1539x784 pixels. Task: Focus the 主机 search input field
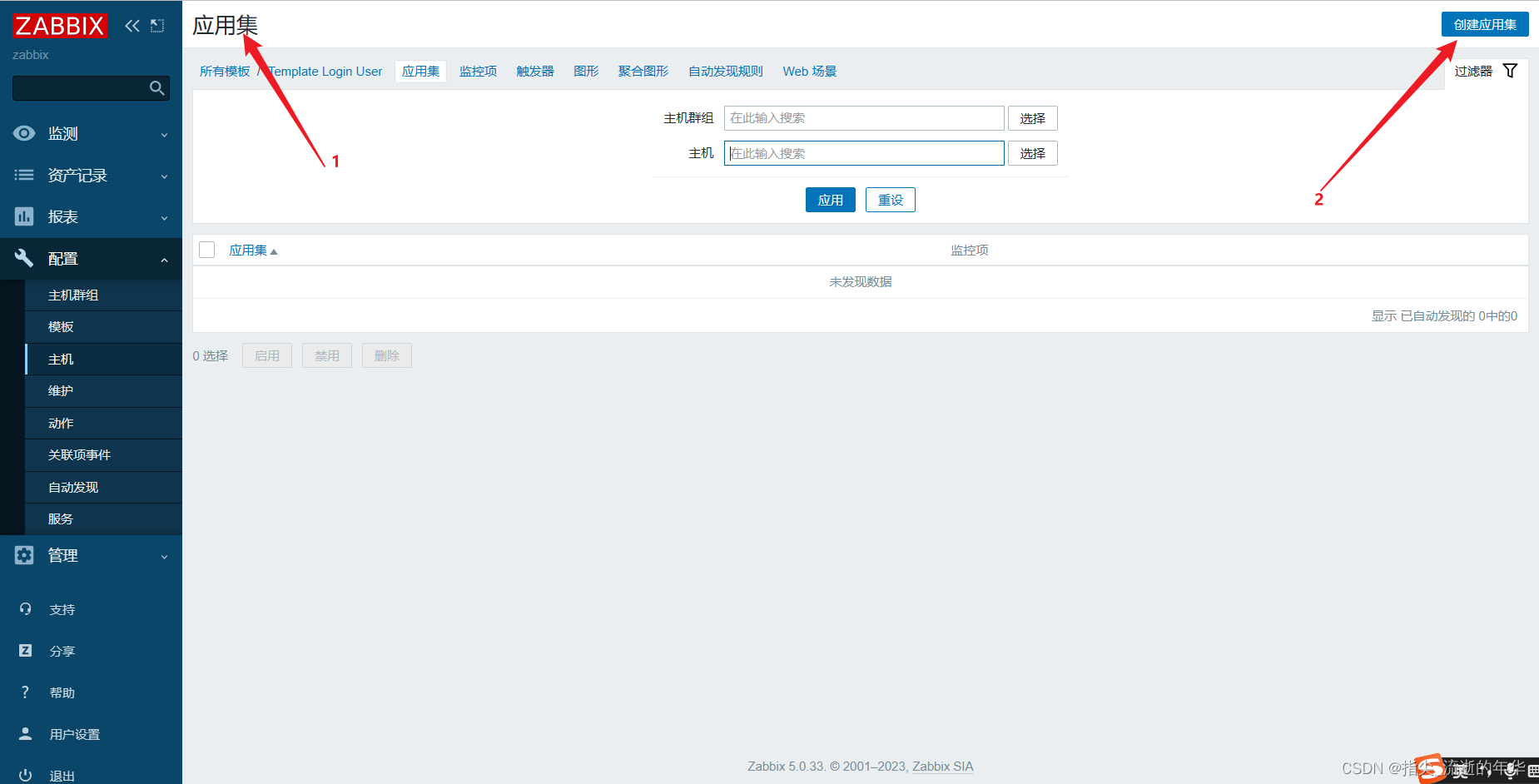coord(864,153)
